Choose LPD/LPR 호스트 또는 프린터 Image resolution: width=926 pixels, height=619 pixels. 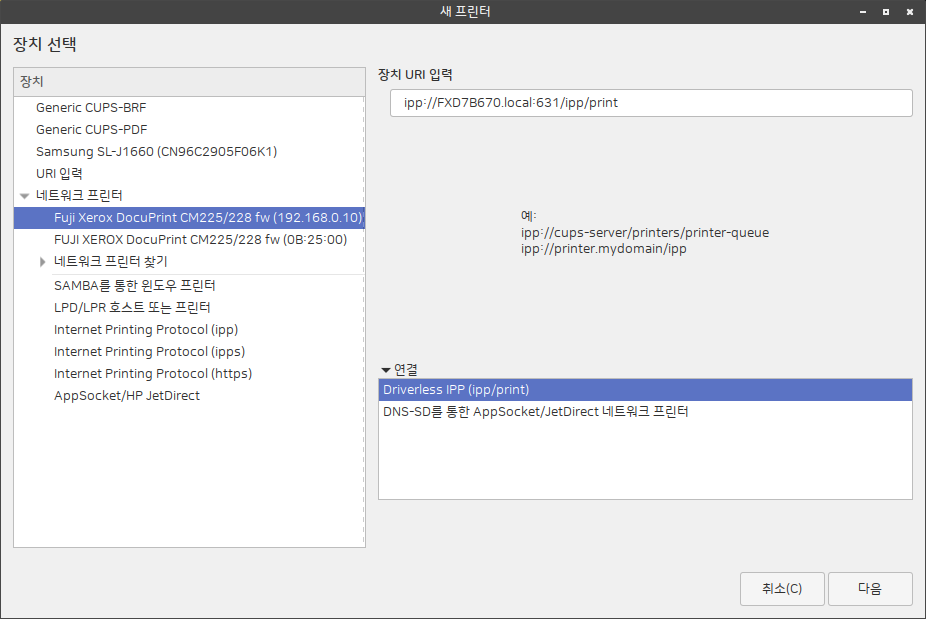point(132,307)
